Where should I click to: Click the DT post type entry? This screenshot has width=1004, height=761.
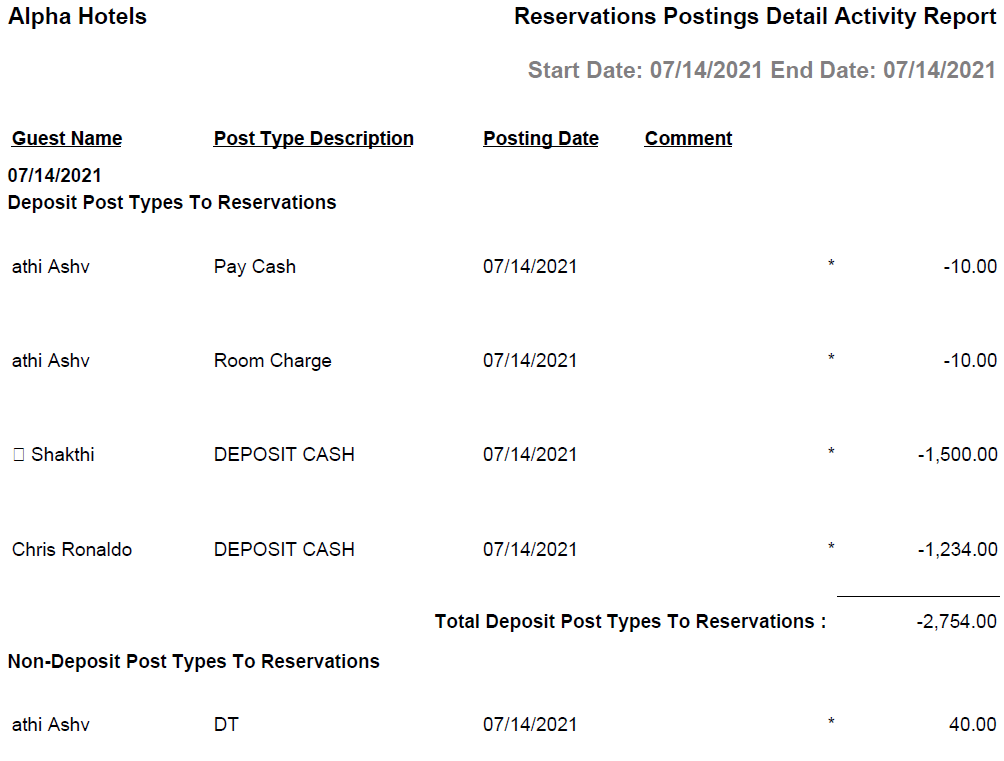[226, 725]
